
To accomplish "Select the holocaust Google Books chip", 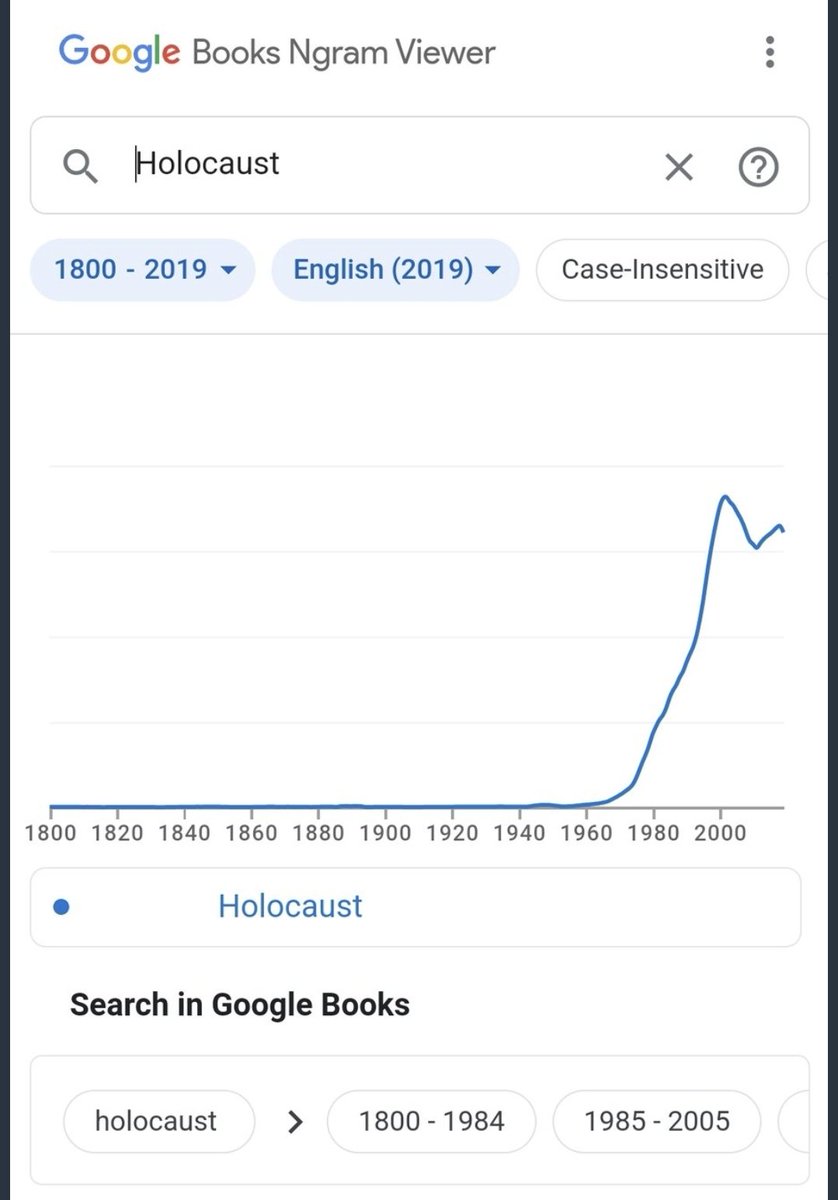I will (x=156, y=1121).
